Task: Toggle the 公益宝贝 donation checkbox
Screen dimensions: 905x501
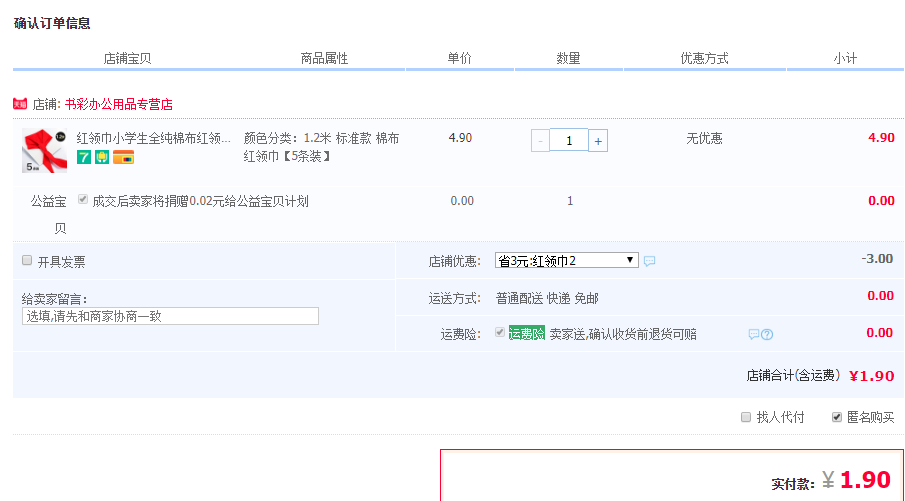Action: pos(83,199)
